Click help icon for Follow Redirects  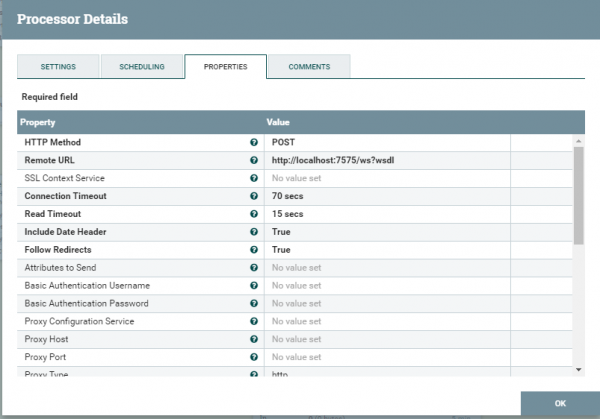(x=254, y=250)
